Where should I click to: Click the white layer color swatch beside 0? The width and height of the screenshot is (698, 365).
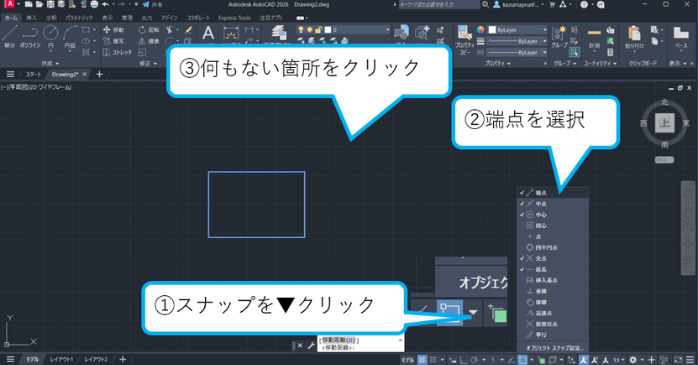point(328,30)
